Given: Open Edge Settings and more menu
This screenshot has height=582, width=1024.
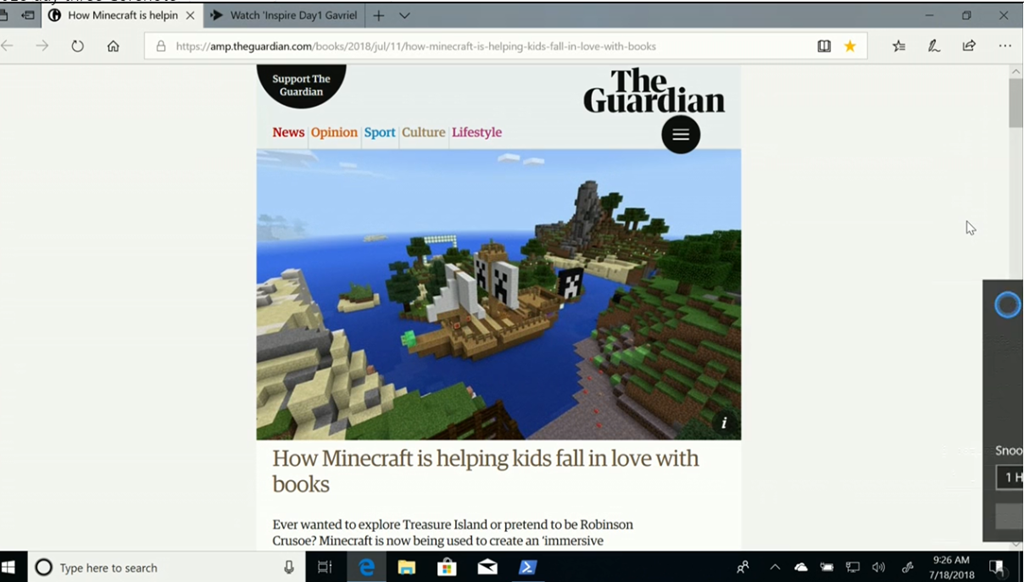Looking at the screenshot, I should pyautogui.click(x=1004, y=46).
